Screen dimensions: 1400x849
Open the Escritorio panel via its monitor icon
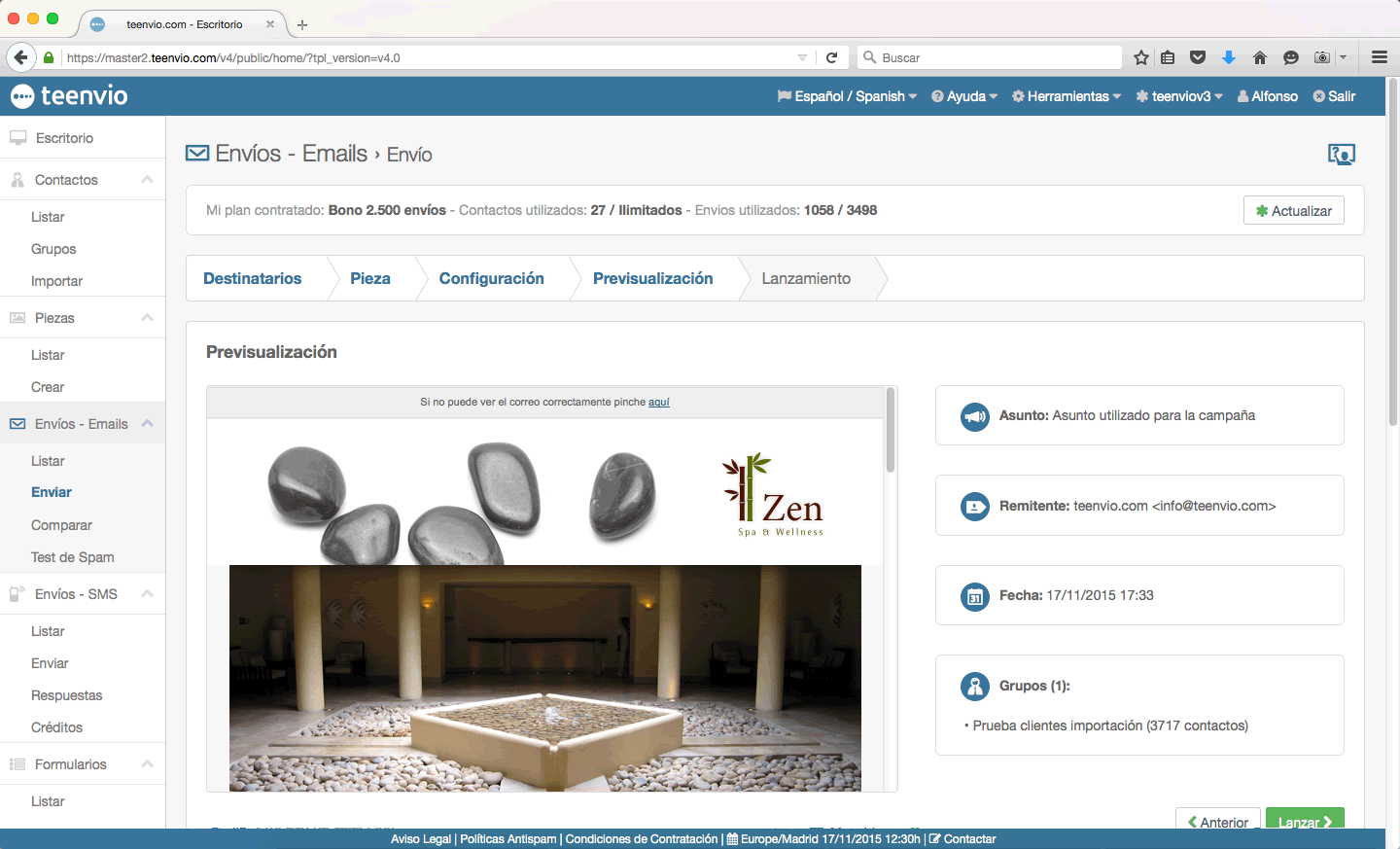tap(17, 137)
